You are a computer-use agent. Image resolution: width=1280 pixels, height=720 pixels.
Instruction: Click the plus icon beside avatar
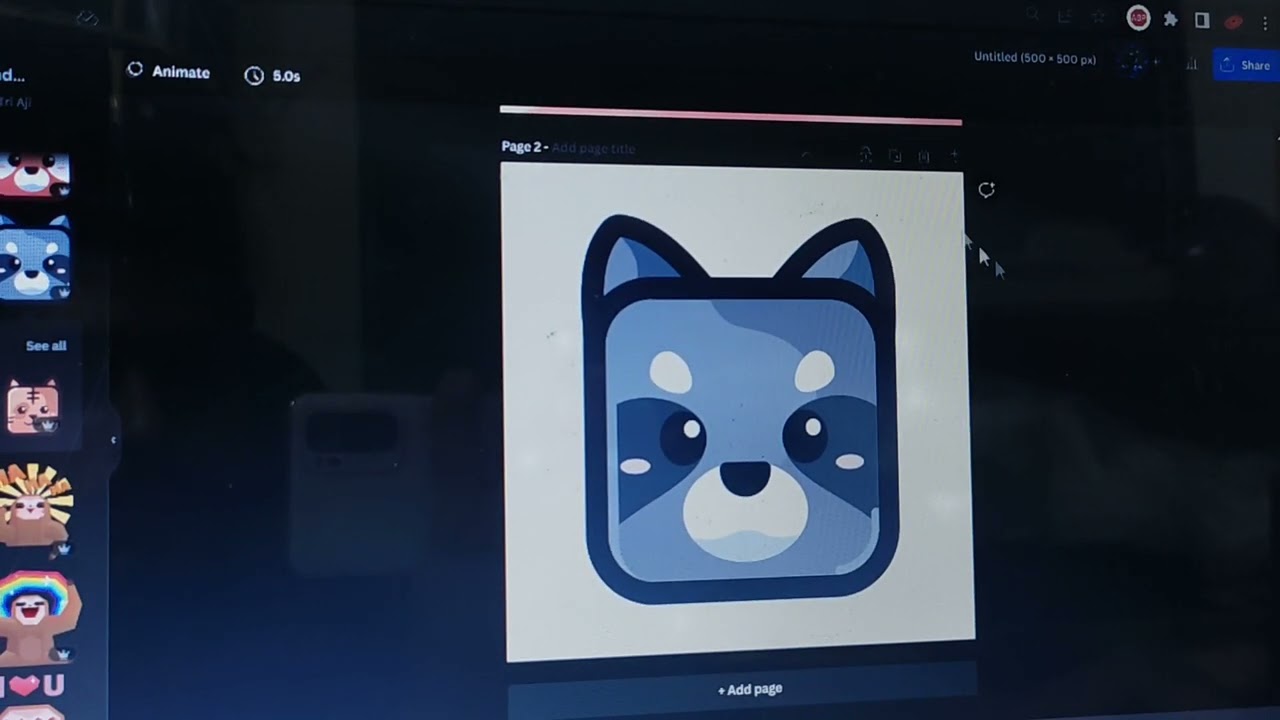[1157, 63]
